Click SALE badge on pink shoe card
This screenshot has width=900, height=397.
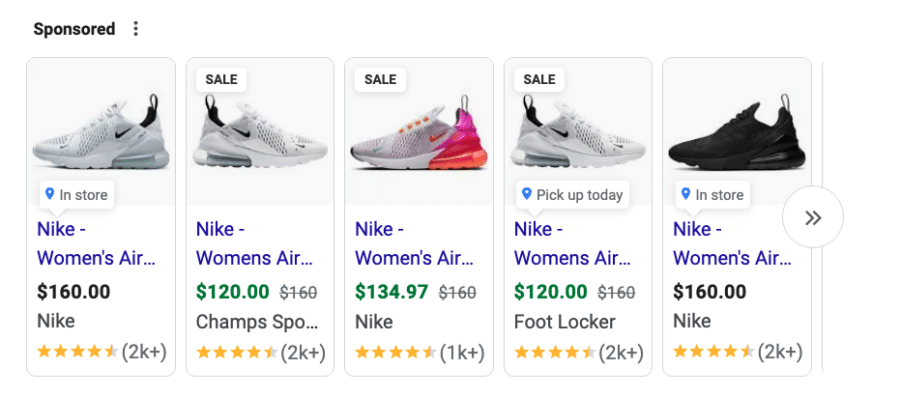(380, 79)
